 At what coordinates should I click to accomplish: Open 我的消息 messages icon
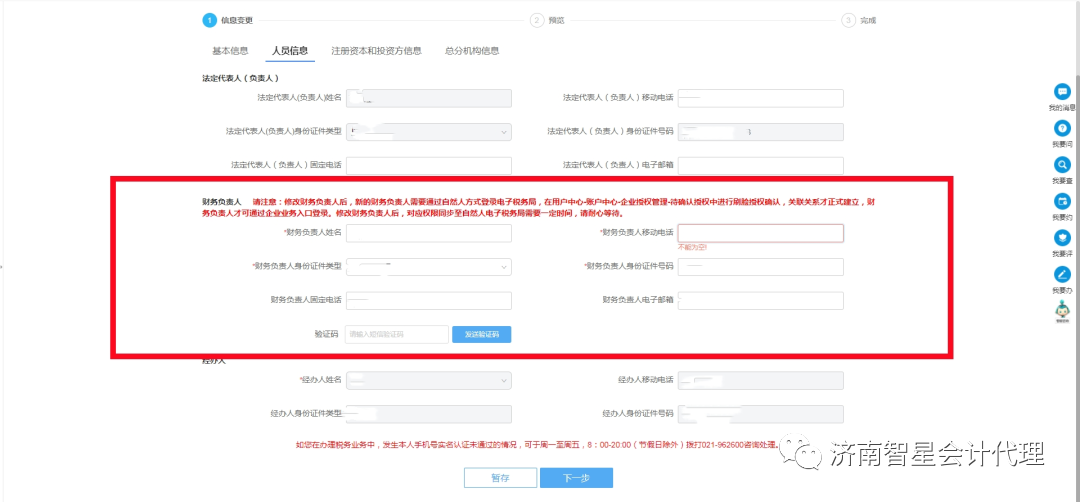[x=1063, y=92]
